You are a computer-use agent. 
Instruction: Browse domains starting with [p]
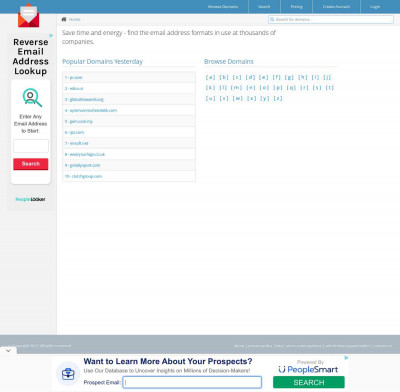coord(278,88)
